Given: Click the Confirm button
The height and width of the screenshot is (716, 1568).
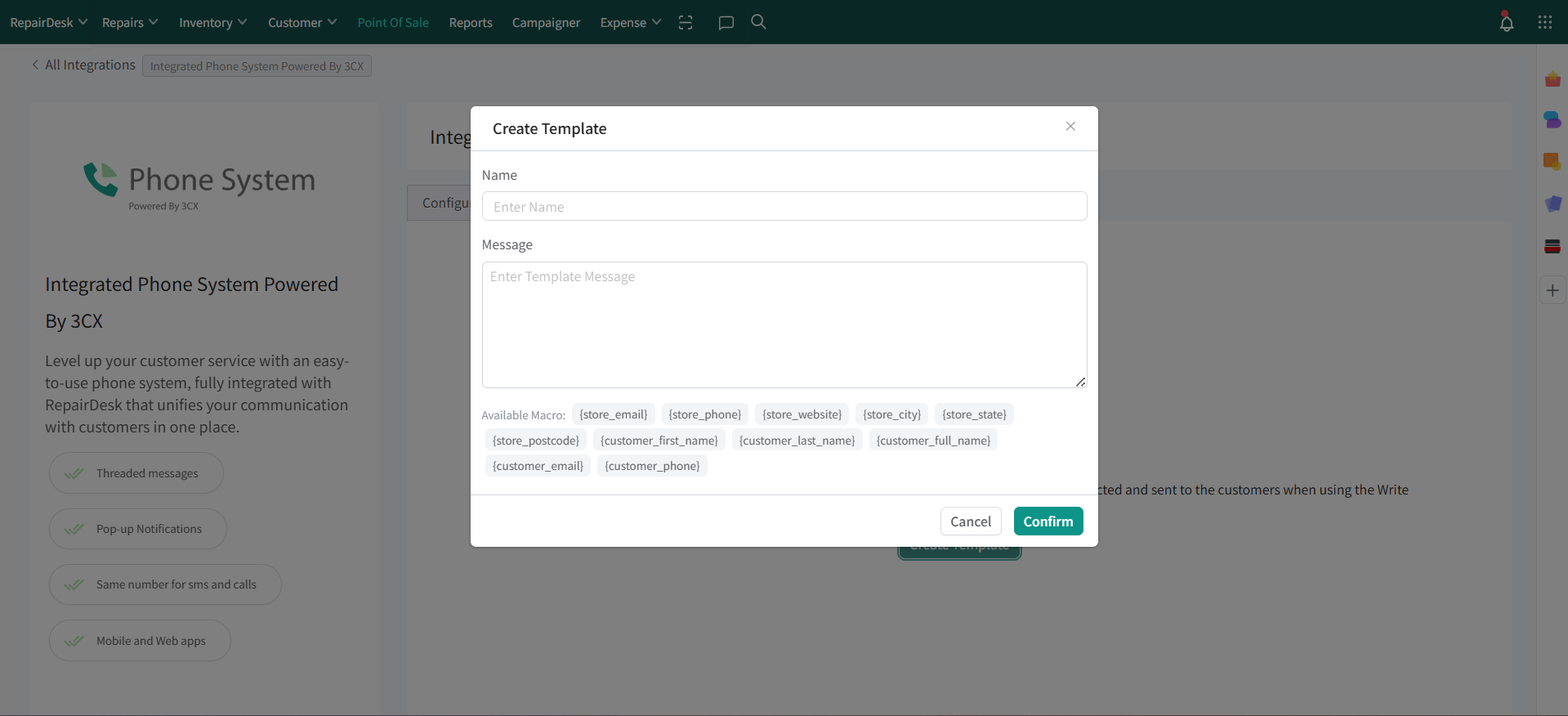Looking at the screenshot, I should click(x=1048, y=521).
